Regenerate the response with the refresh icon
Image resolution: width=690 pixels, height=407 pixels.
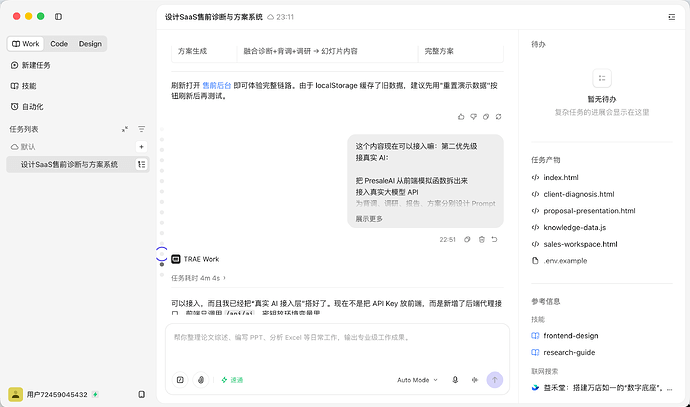tap(498, 117)
